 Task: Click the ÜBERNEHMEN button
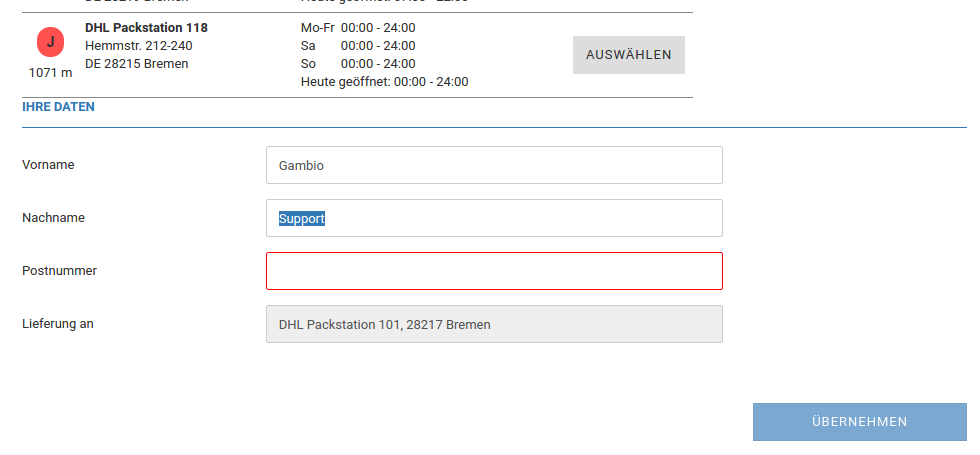click(859, 422)
